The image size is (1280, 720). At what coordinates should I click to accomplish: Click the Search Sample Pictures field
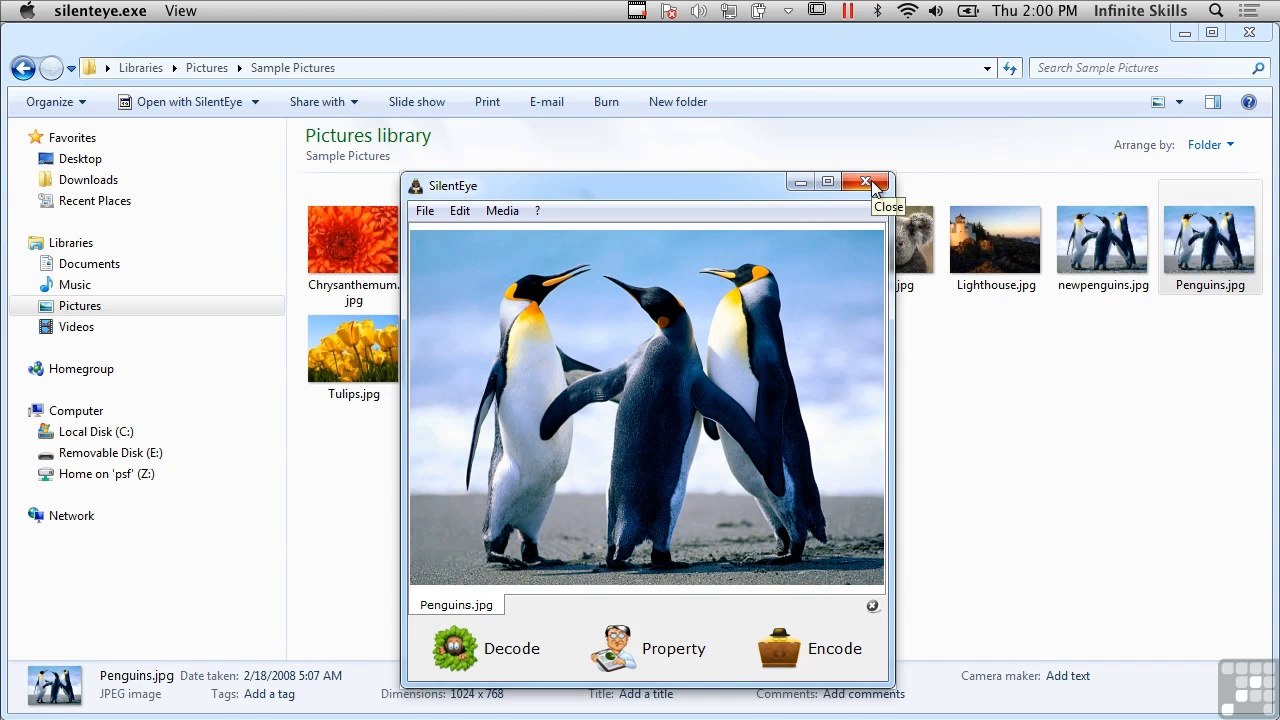point(1140,68)
